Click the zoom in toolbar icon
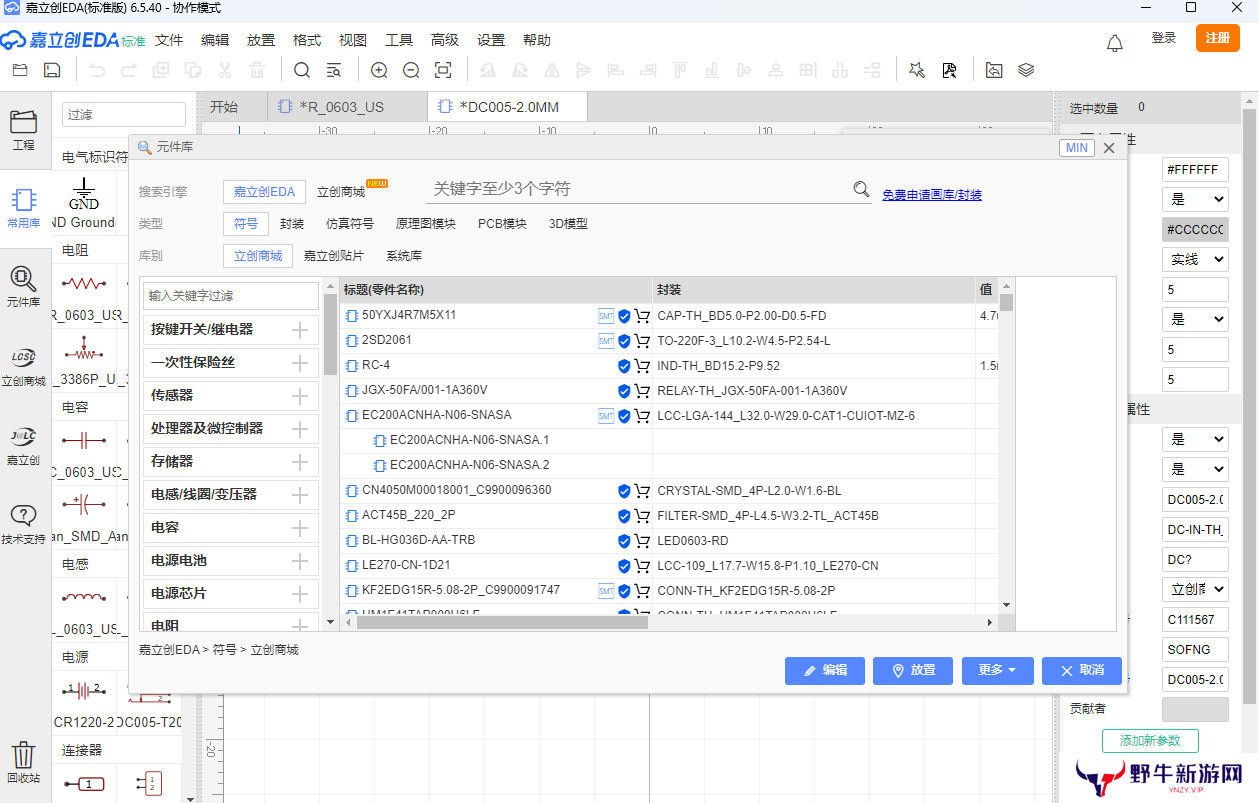1259x803 pixels. (379, 70)
